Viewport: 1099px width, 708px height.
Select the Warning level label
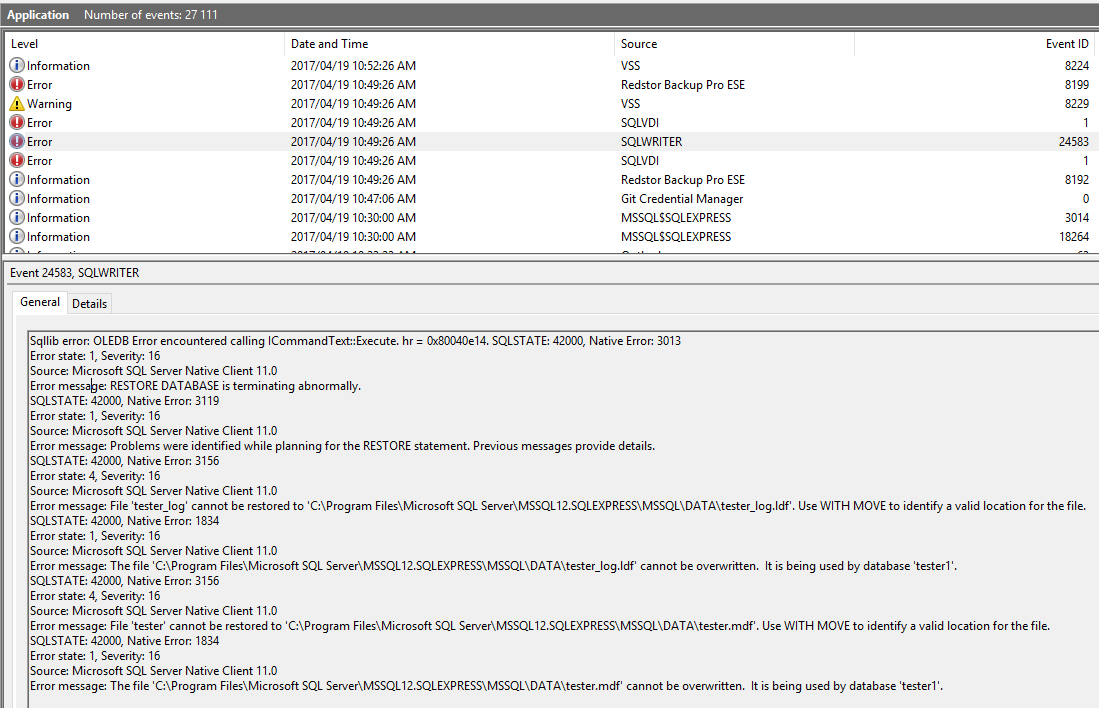point(49,104)
